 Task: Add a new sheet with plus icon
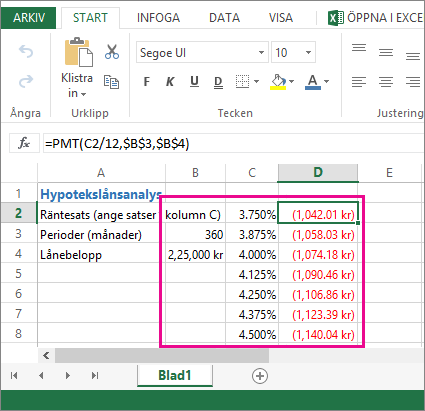[260, 376]
